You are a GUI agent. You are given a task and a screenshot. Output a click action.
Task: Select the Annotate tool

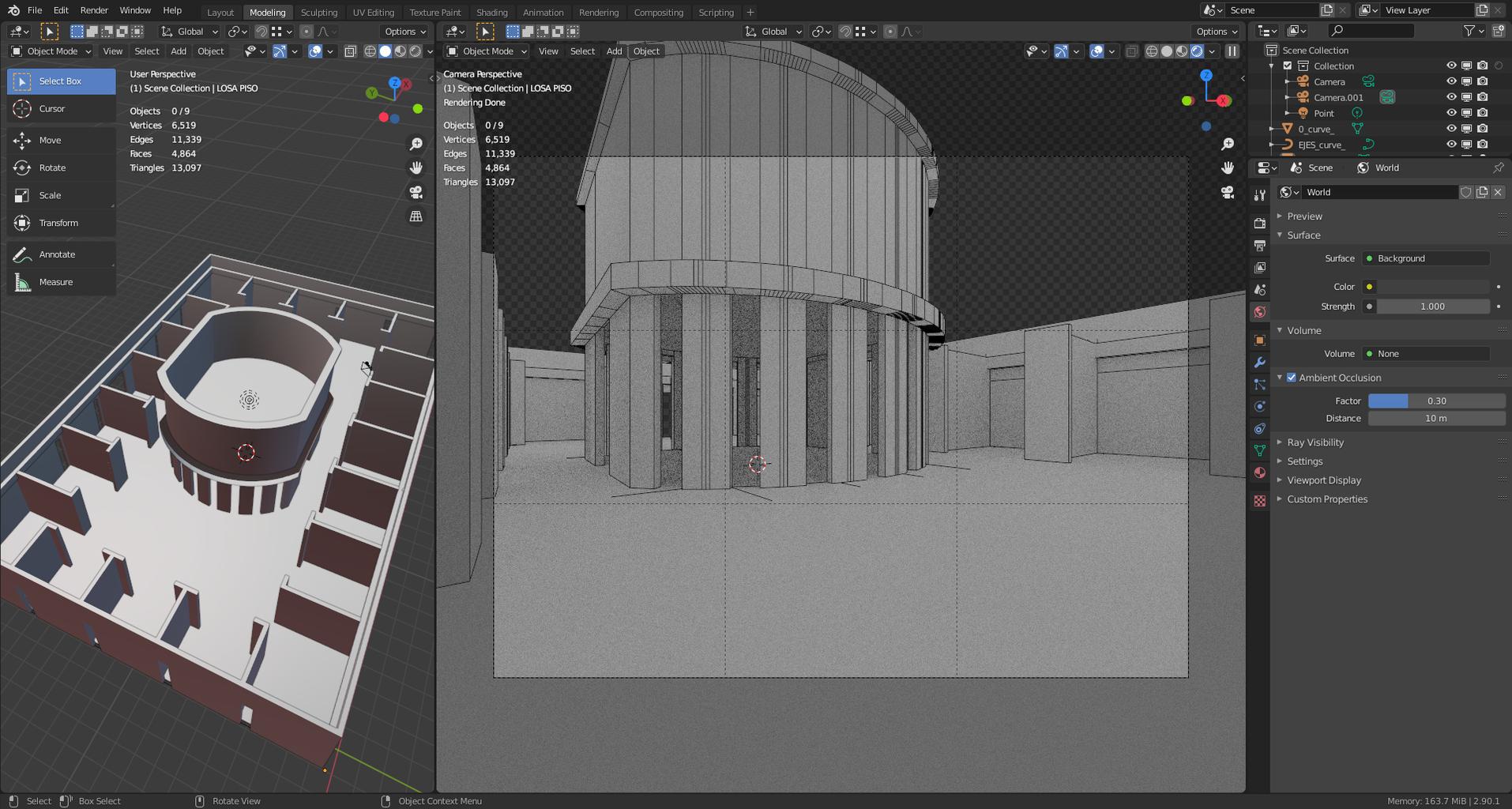pyautogui.click(x=57, y=254)
